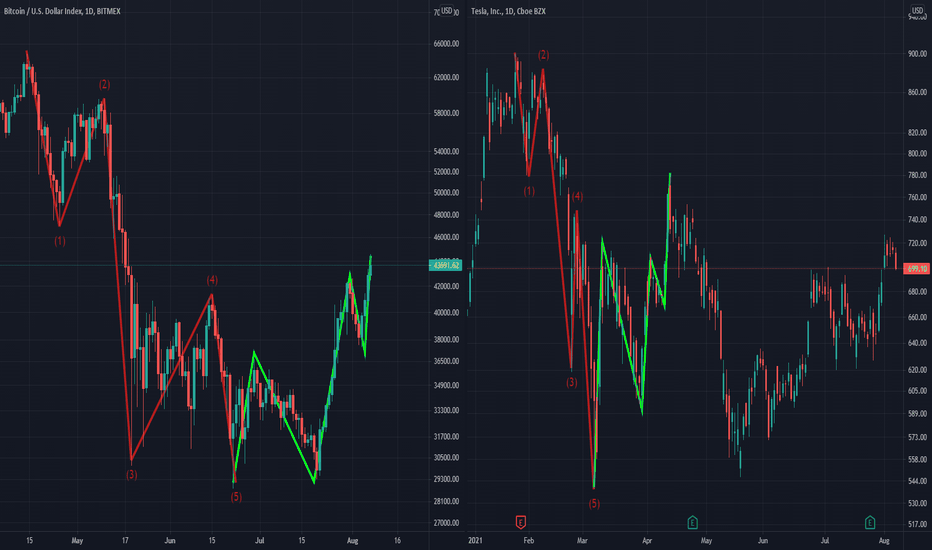The width and height of the screenshot is (932, 550).
Task: Select wave label (1) on Tesla chart
Action: pos(529,191)
